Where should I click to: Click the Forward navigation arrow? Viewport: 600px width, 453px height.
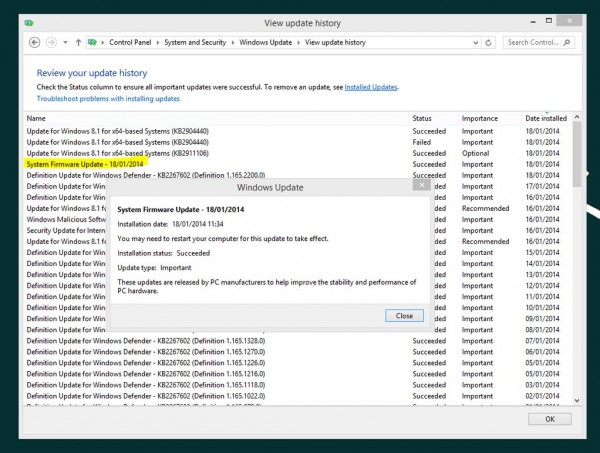(x=51, y=42)
